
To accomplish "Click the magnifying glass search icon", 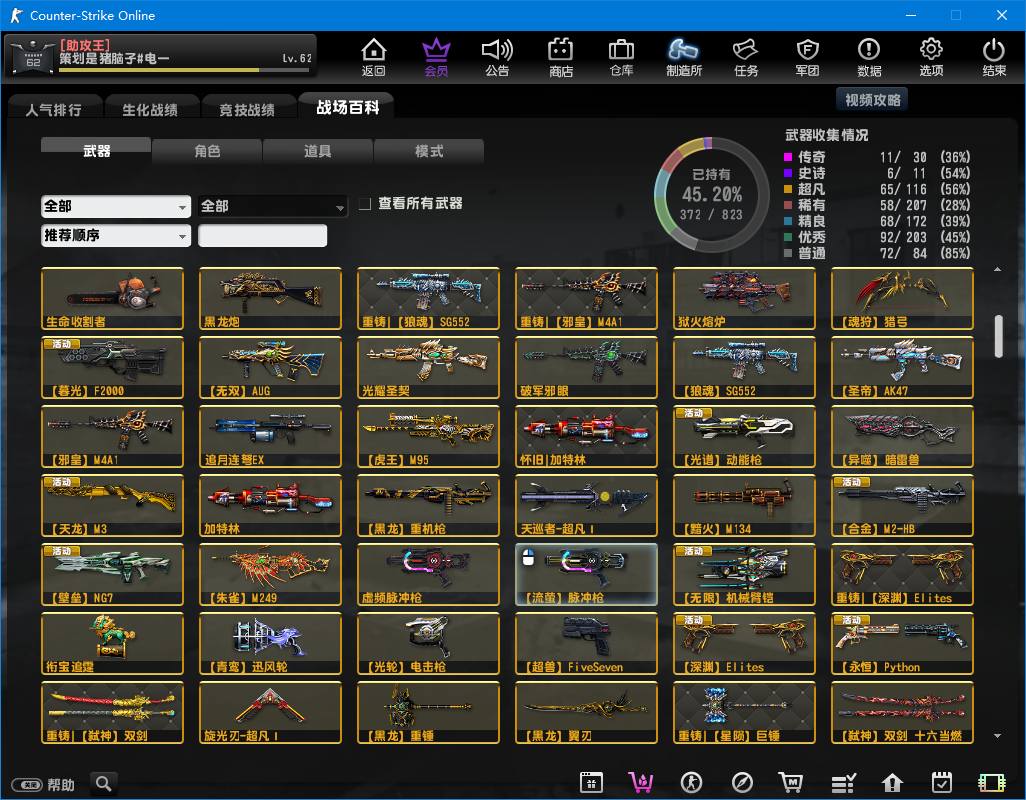I will click(103, 783).
